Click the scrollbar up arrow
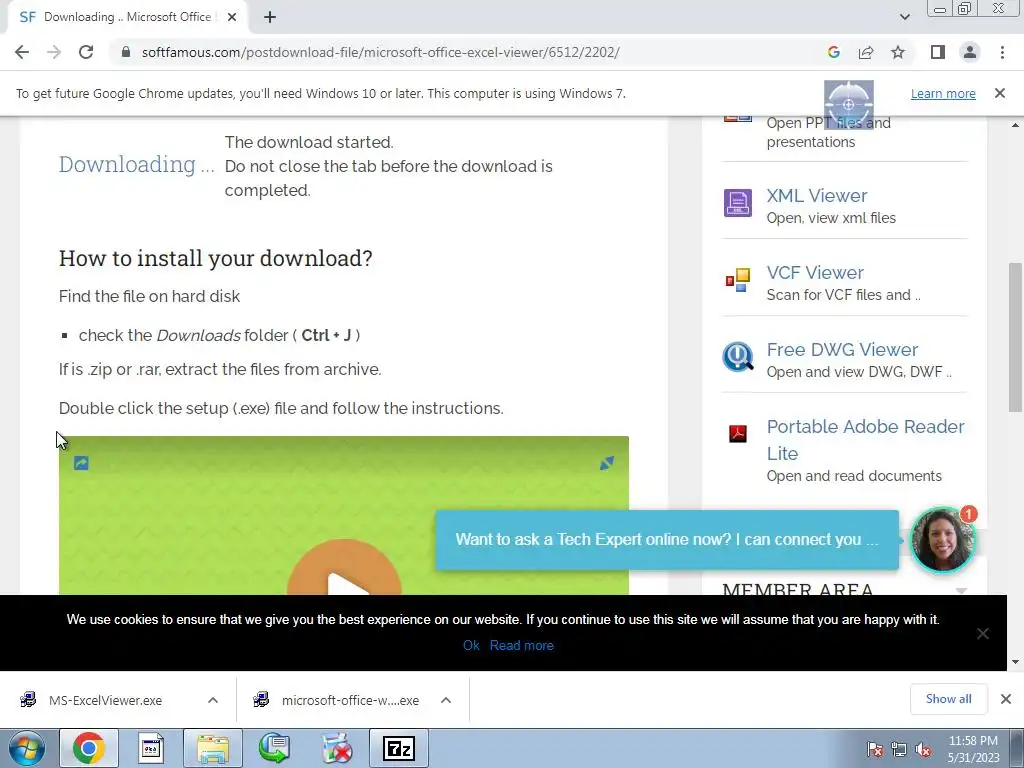The height and width of the screenshot is (768, 1024). (1015, 125)
